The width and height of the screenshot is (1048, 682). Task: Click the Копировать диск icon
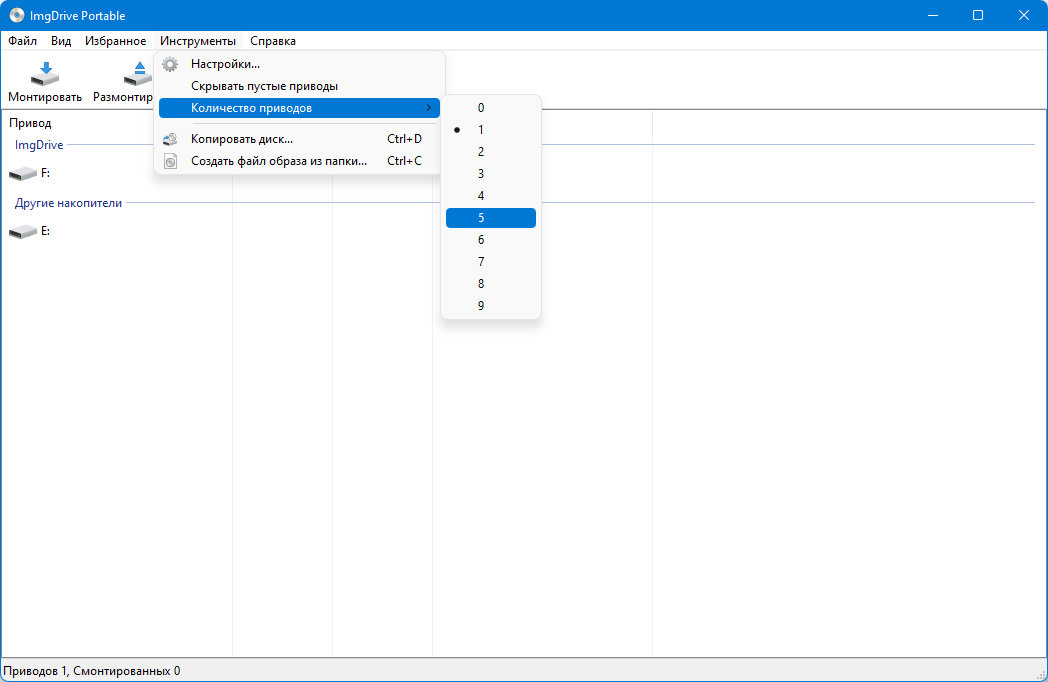pyautogui.click(x=170, y=139)
